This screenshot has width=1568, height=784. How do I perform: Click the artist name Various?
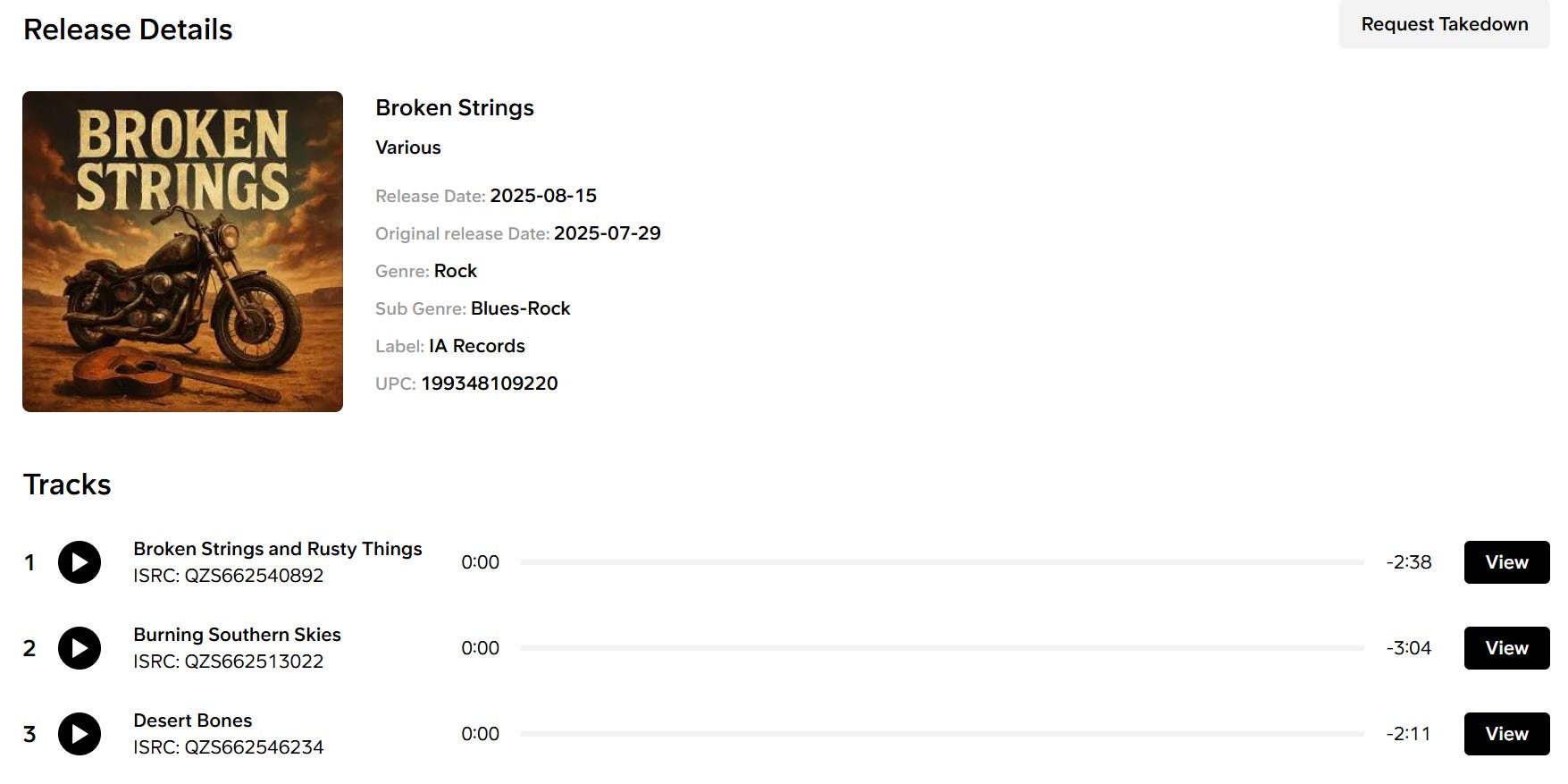(x=408, y=148)
